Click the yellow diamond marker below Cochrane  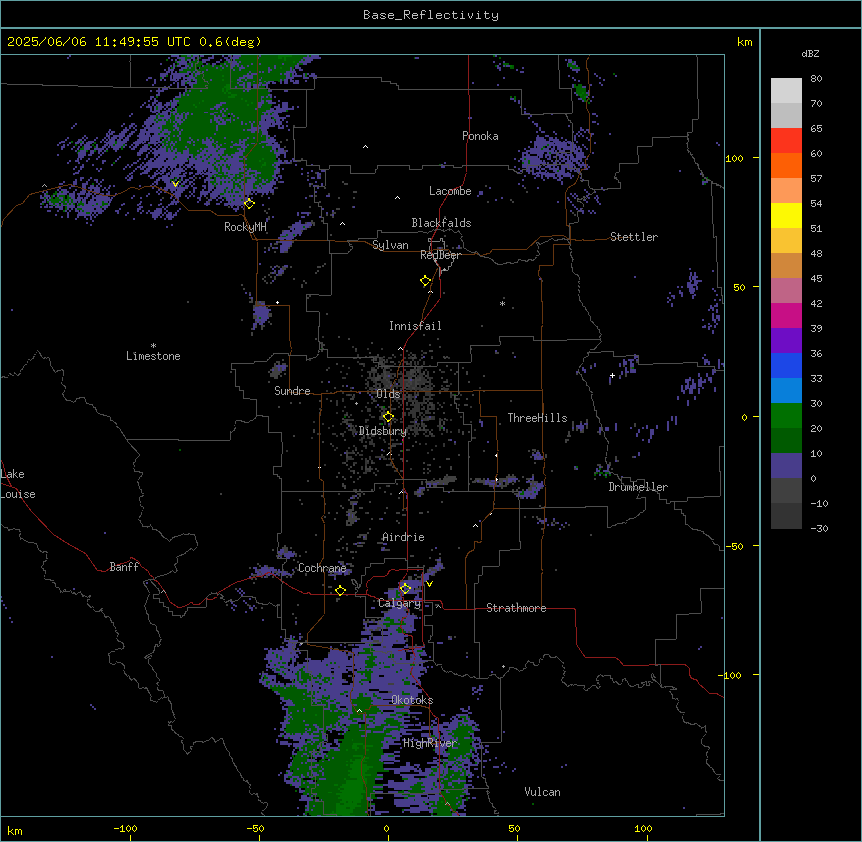point(340,590)
